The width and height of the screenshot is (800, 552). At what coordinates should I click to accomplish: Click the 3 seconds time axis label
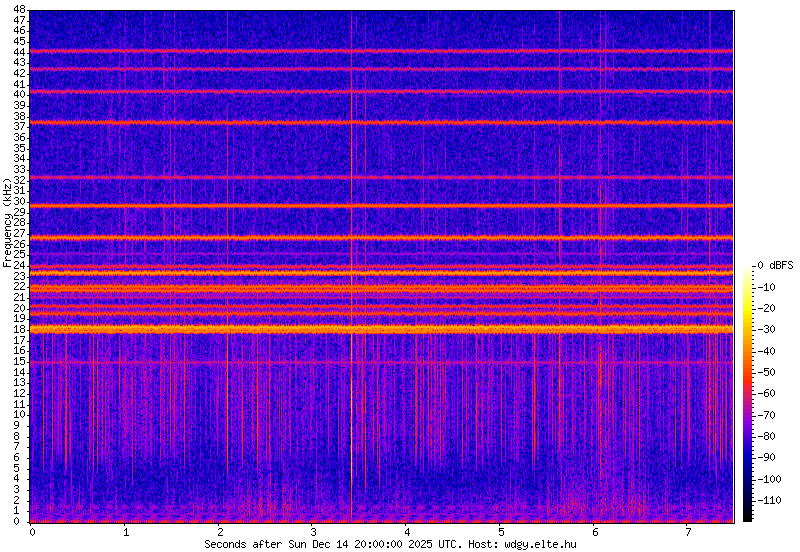313,532
